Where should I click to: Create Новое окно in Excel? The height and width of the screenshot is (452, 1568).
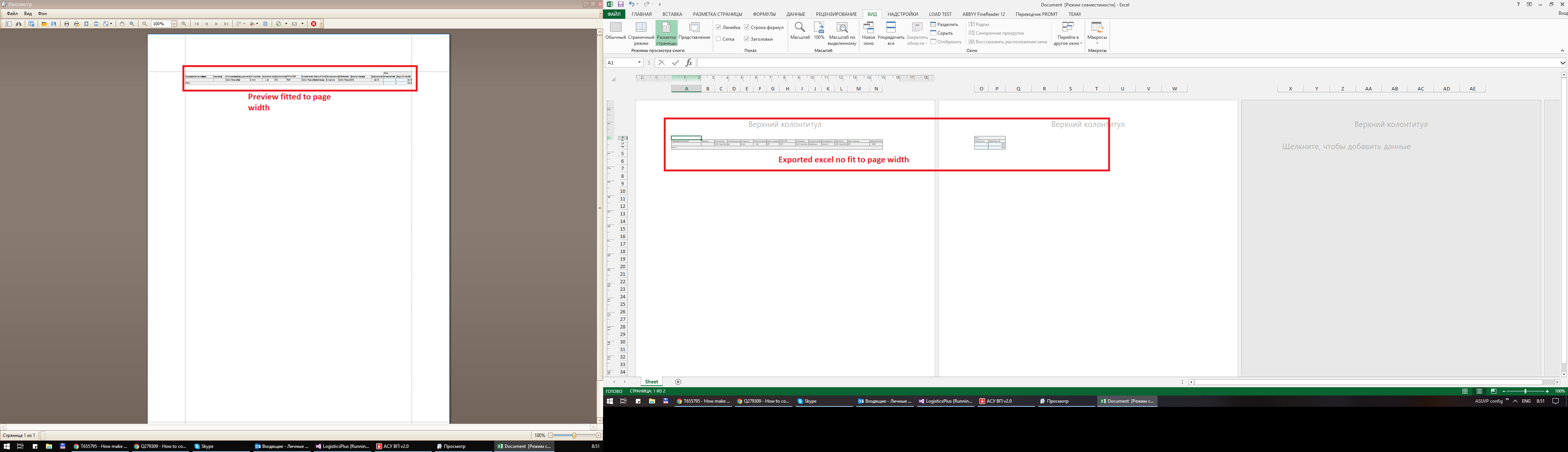point(868,34)
